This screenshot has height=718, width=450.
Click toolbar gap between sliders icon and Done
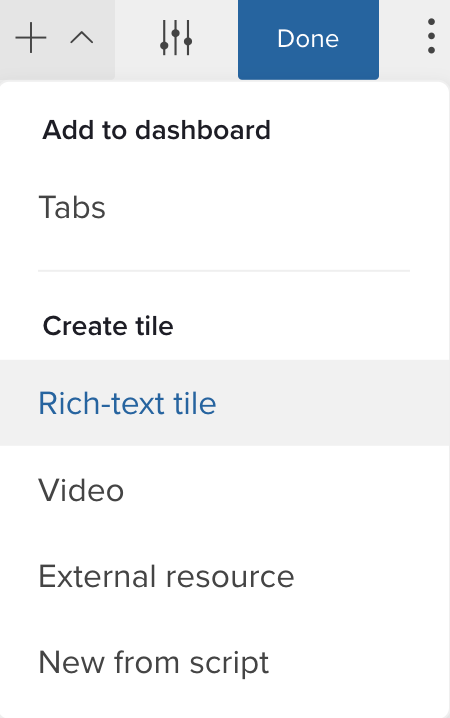(215, 39)
